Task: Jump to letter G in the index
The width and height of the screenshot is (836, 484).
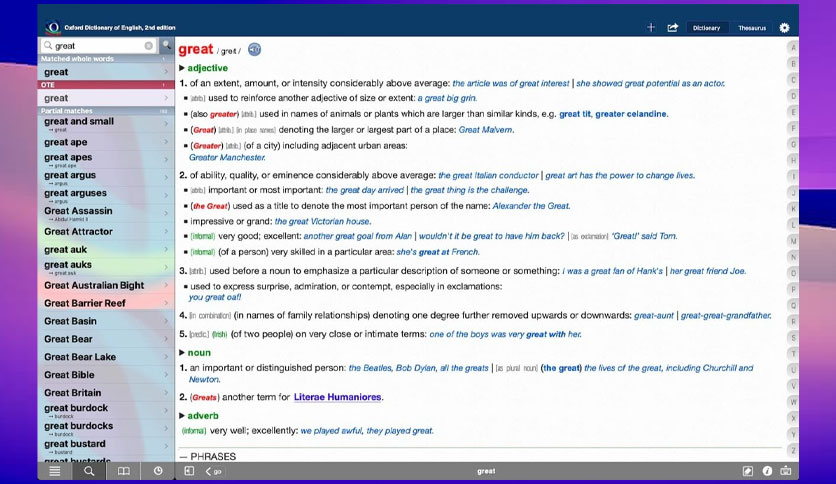Action: tap(793, 144)
